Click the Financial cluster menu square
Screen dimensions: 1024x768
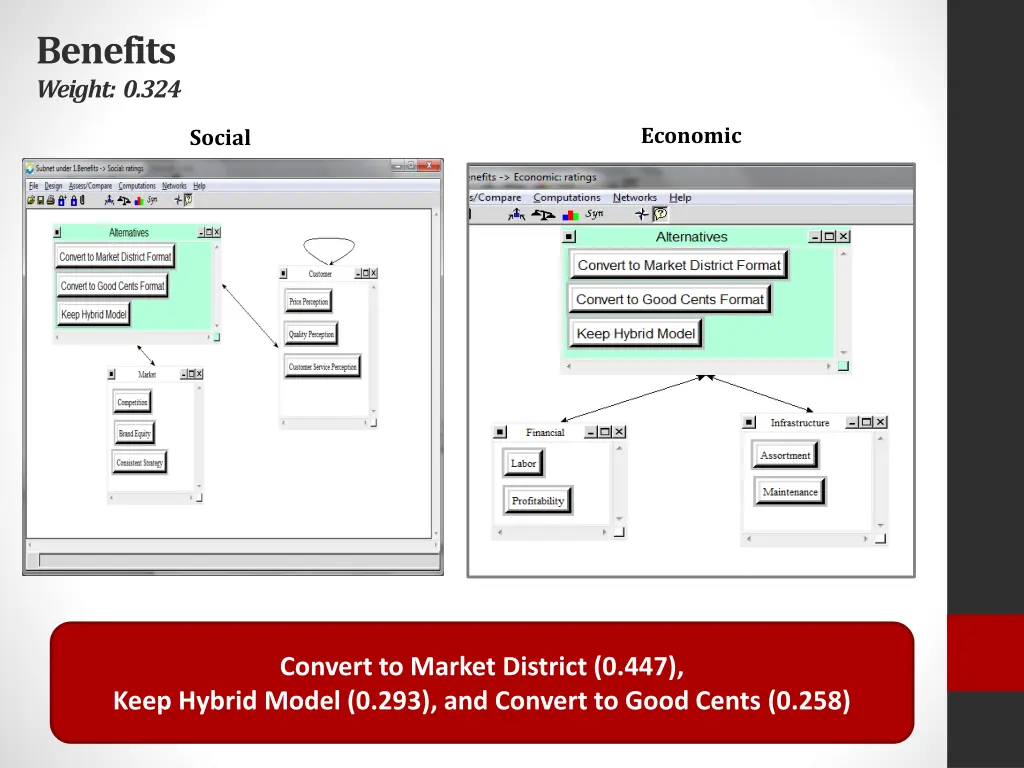tap(500, 432)
